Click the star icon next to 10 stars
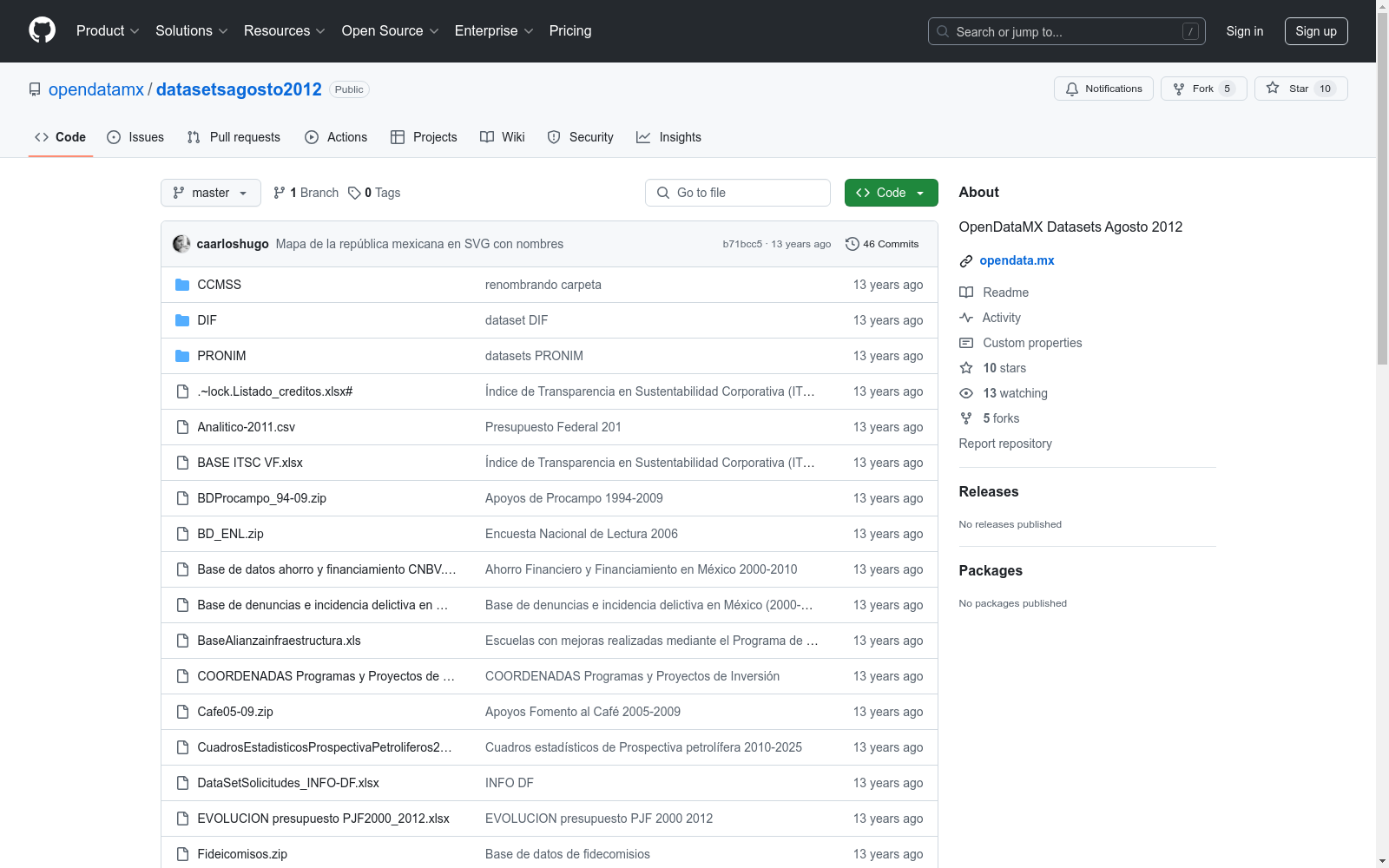The height and width of the screenshot is (868, 1389). coord(966,368)
